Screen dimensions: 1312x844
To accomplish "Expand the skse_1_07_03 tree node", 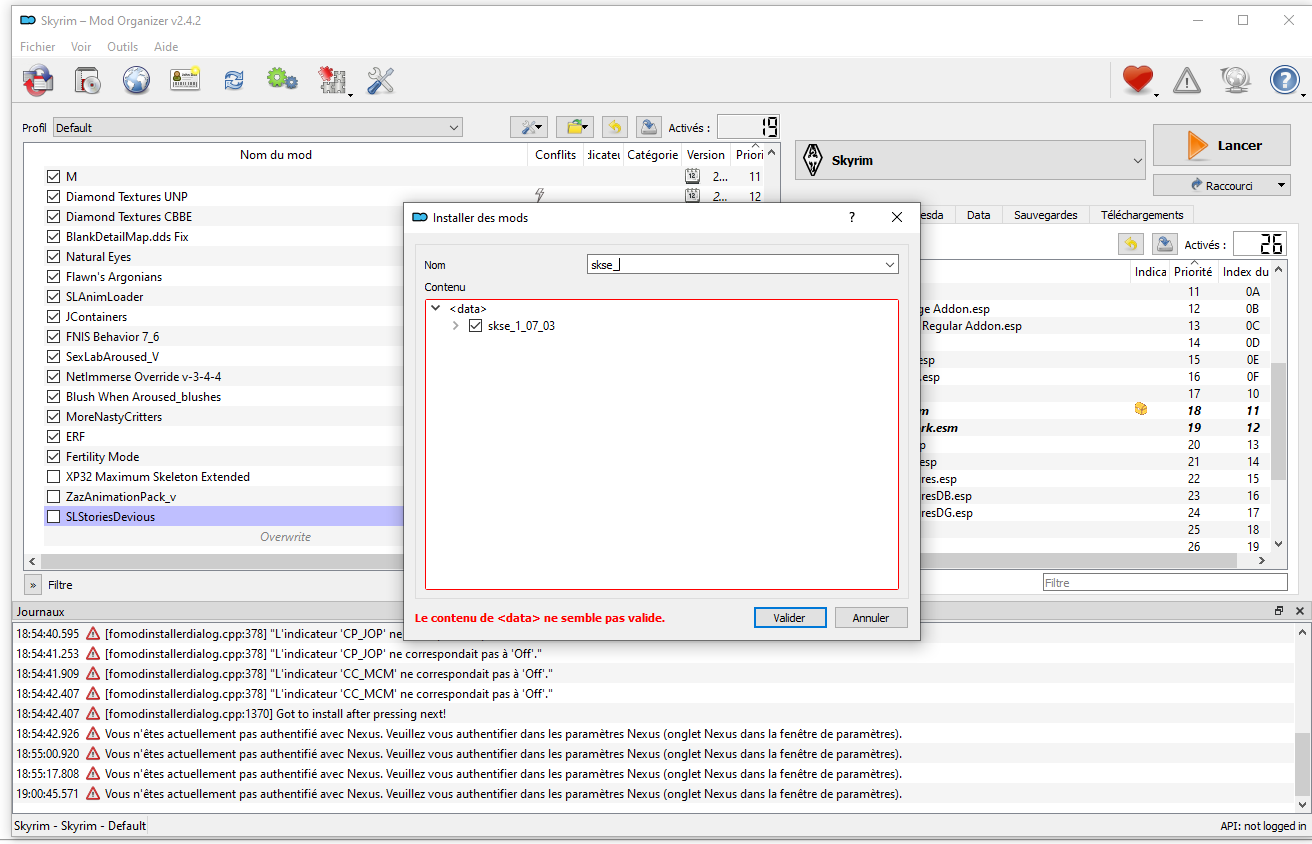I will click(x=456, y=326).
